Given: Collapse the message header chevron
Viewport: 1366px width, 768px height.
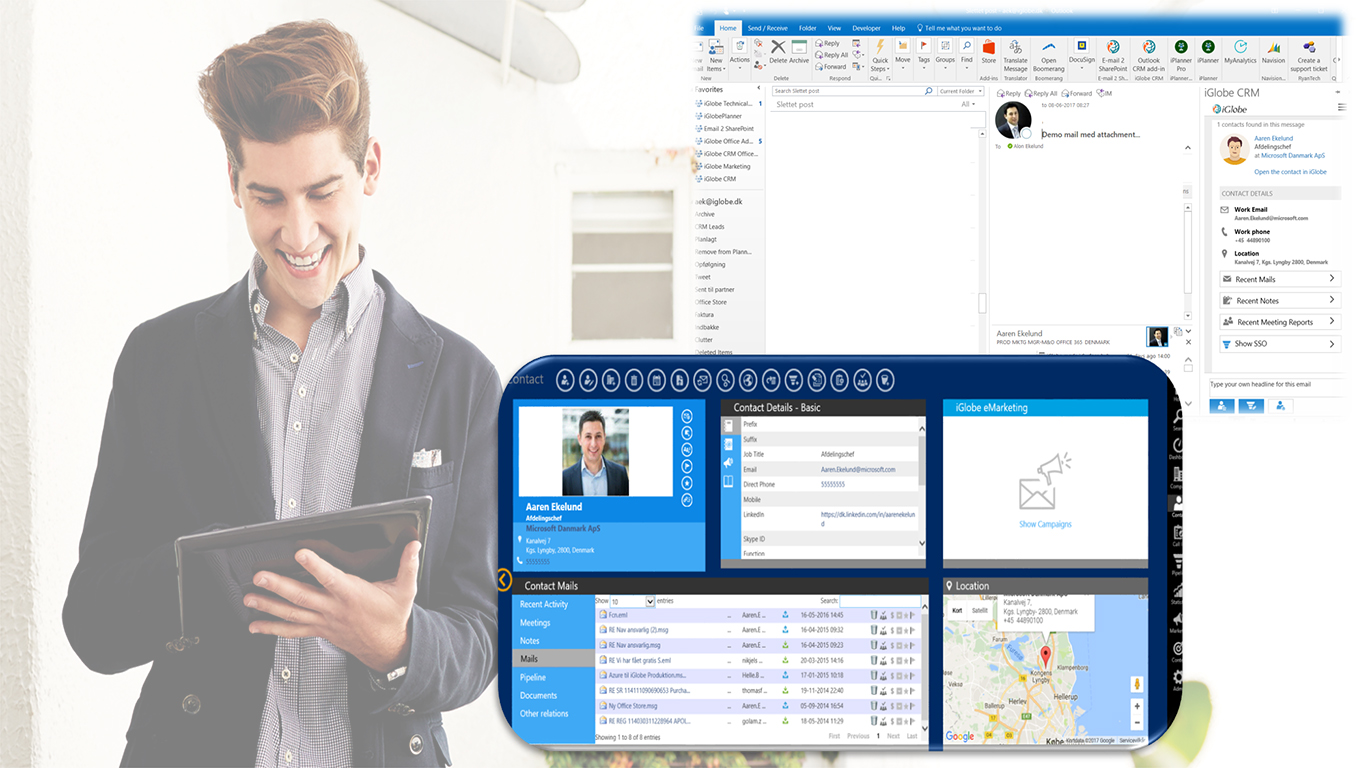Looking at the screenshot, I should coord(1188,148).
